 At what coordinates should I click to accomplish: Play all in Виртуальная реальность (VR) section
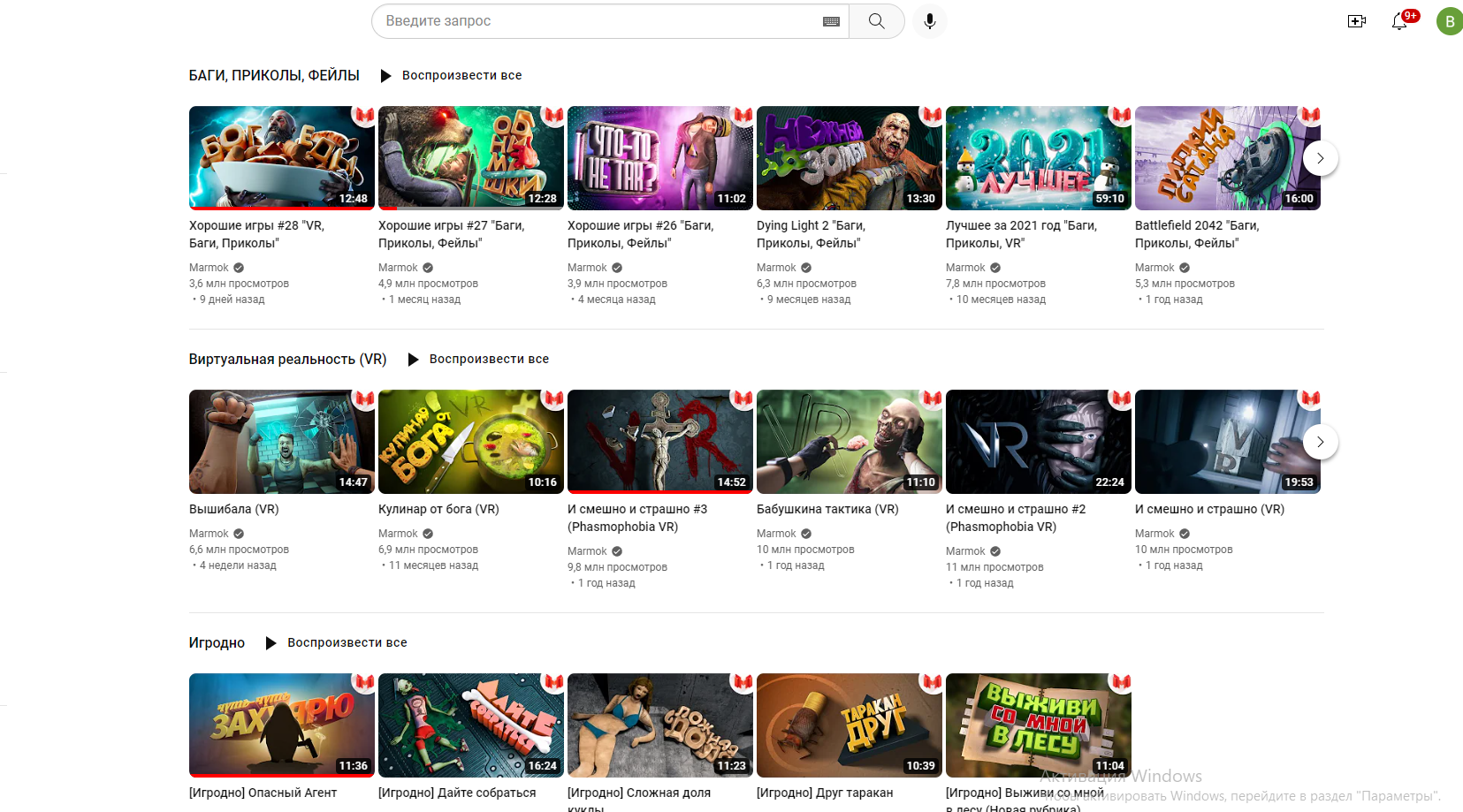(x=478, y=359)
